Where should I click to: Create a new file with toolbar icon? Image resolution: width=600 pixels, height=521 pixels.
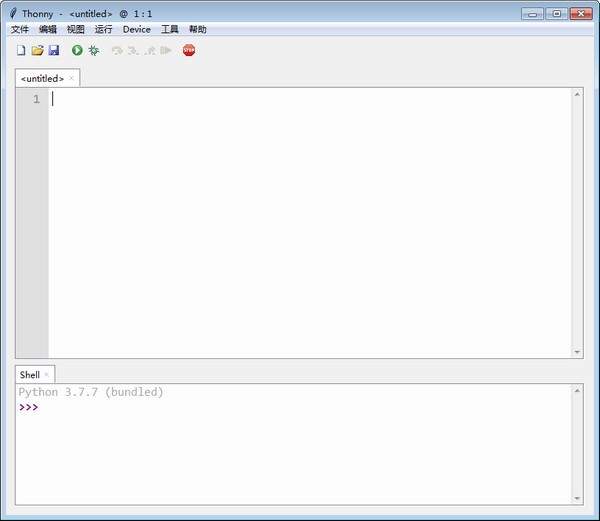tap(21, 50)
